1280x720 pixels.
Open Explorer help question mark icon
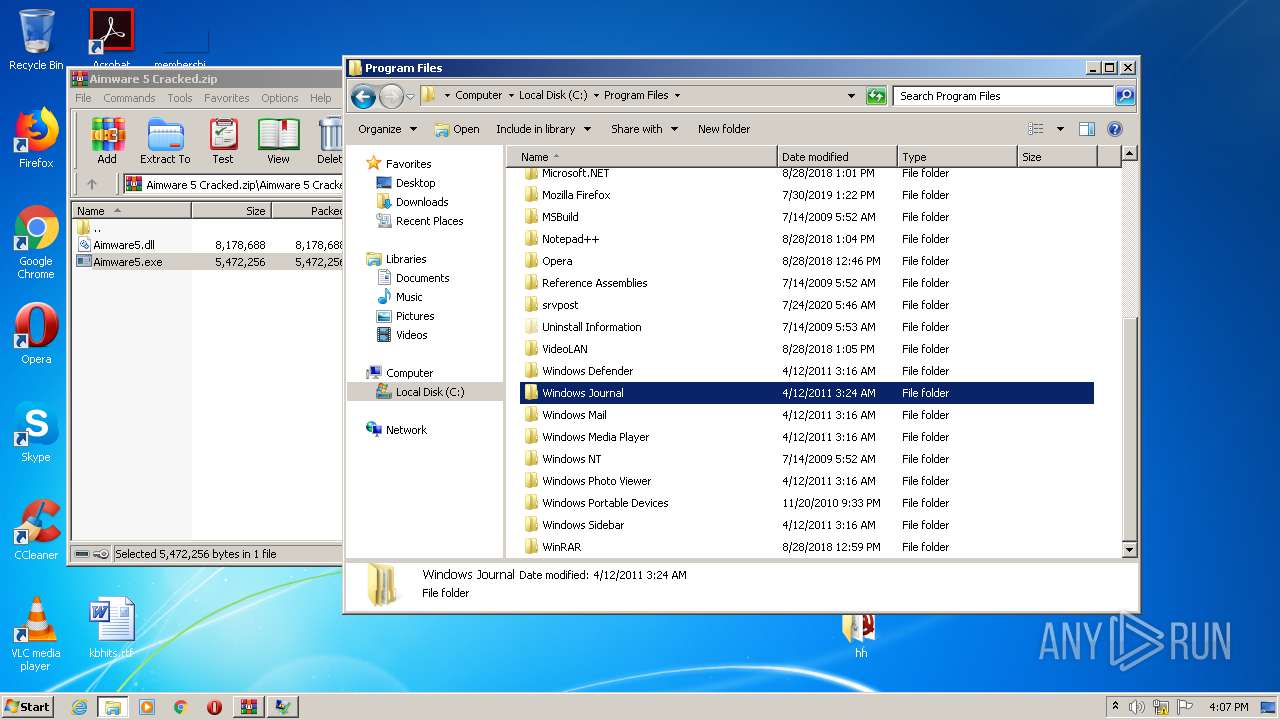1115,129
